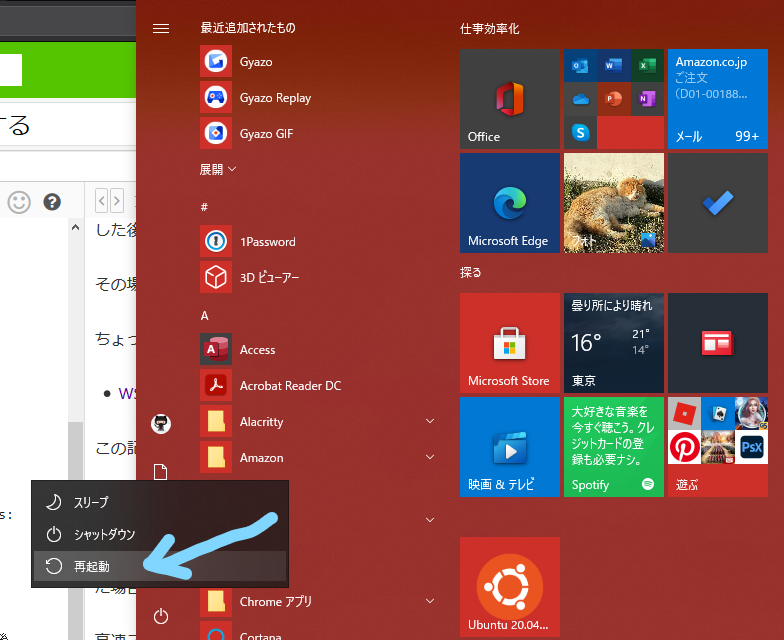The image size is (784, 640).
Task: Open OneNote in Office apps tile
Action: [647, 99]
